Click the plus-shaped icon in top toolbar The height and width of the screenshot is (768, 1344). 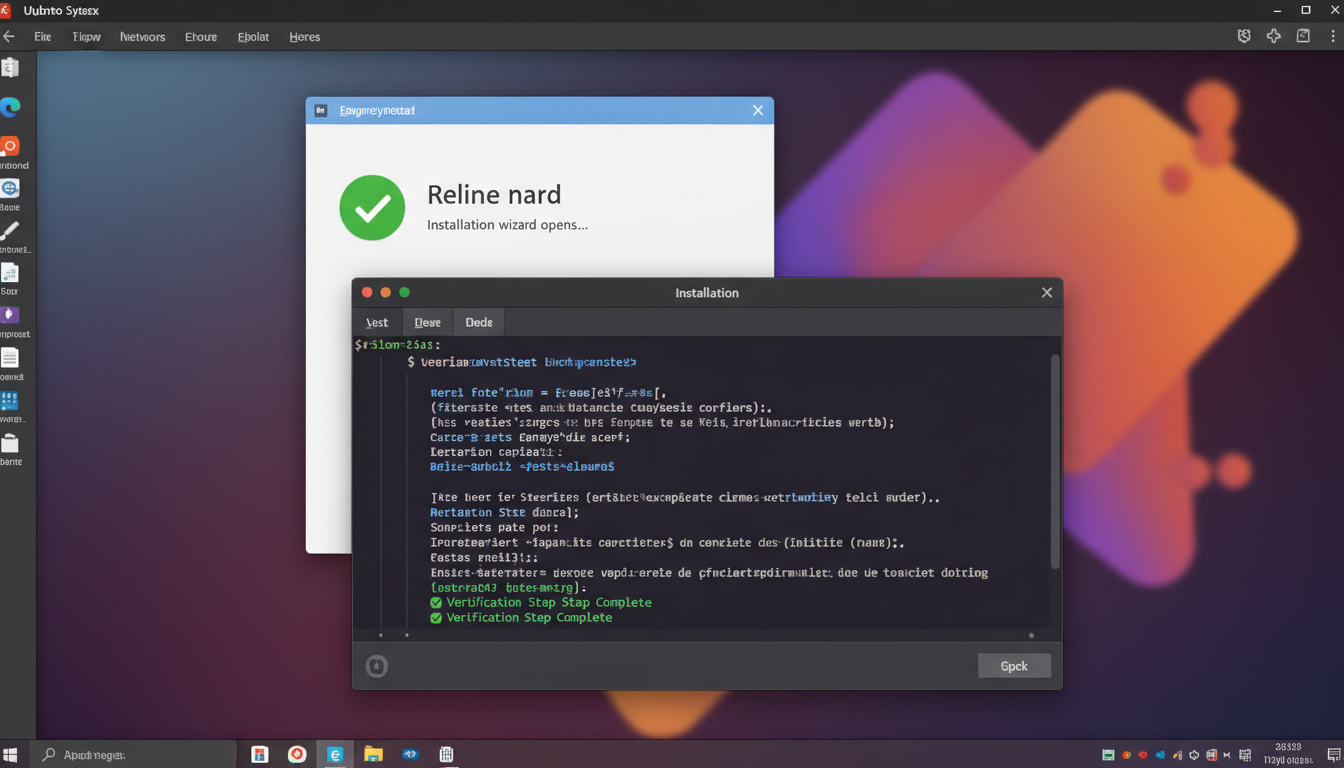1273,36
